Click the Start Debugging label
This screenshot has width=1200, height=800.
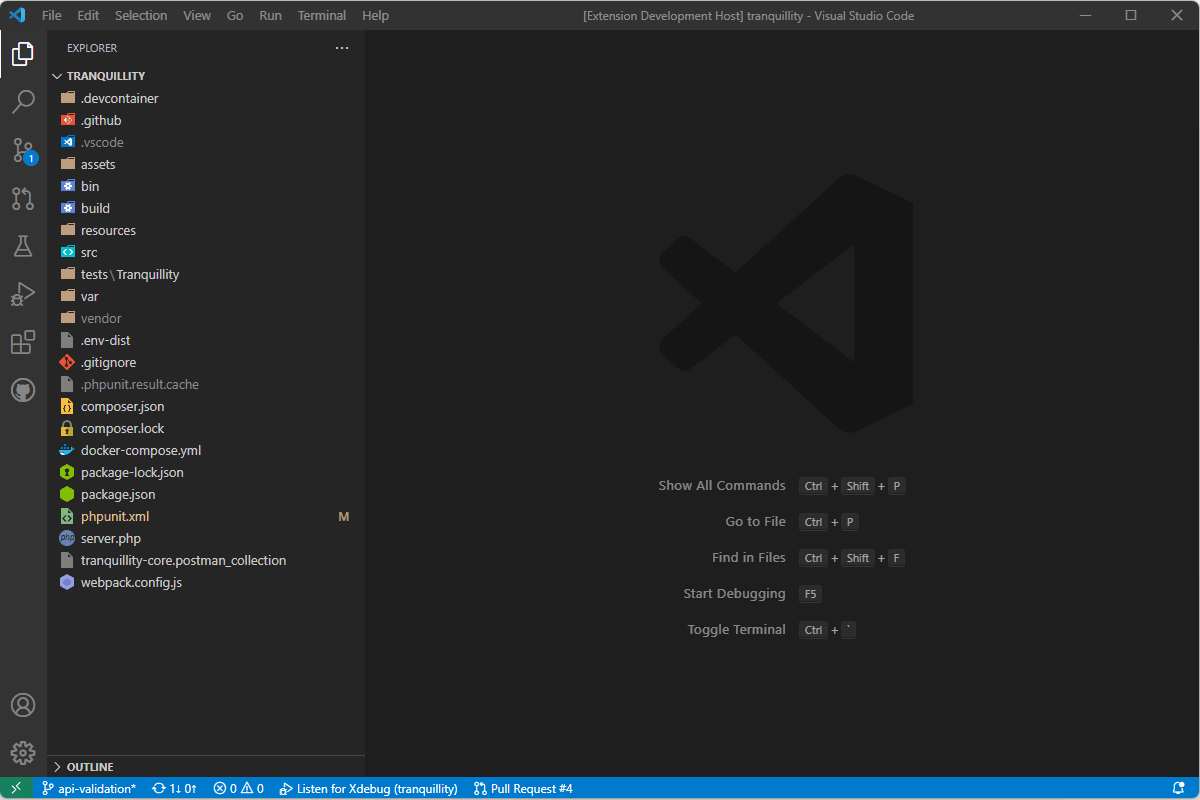[735, 593]
